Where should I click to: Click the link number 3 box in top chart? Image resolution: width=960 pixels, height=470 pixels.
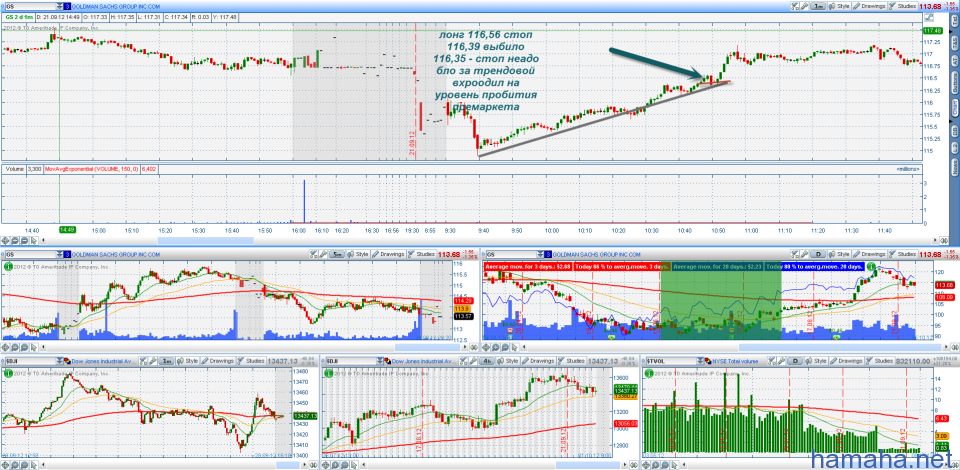coord(67,6)
